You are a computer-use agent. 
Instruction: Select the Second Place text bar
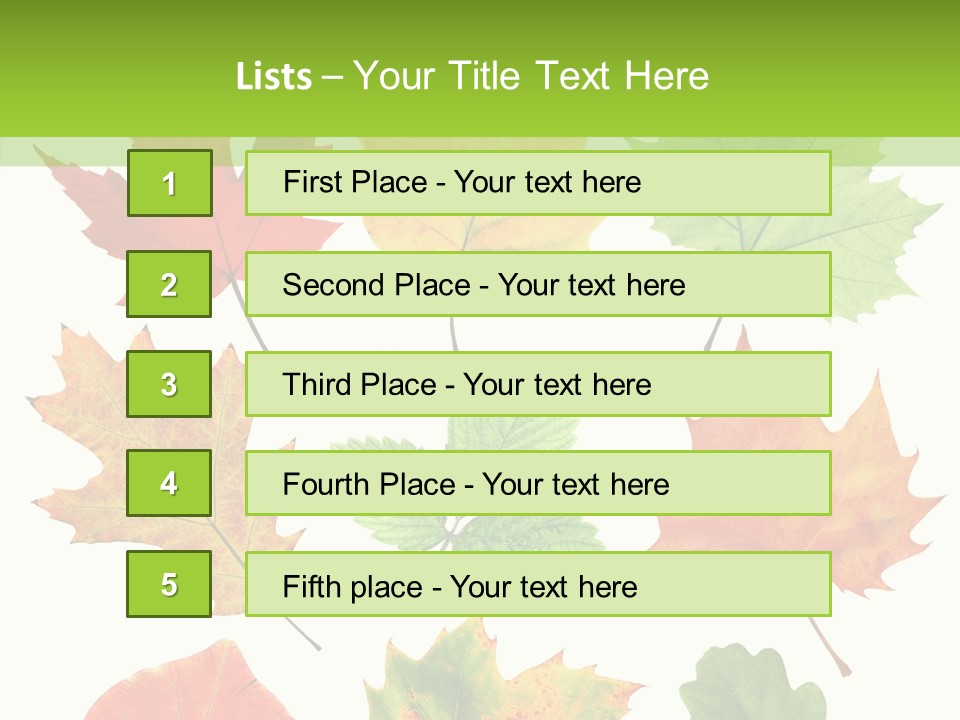point(538,284)
